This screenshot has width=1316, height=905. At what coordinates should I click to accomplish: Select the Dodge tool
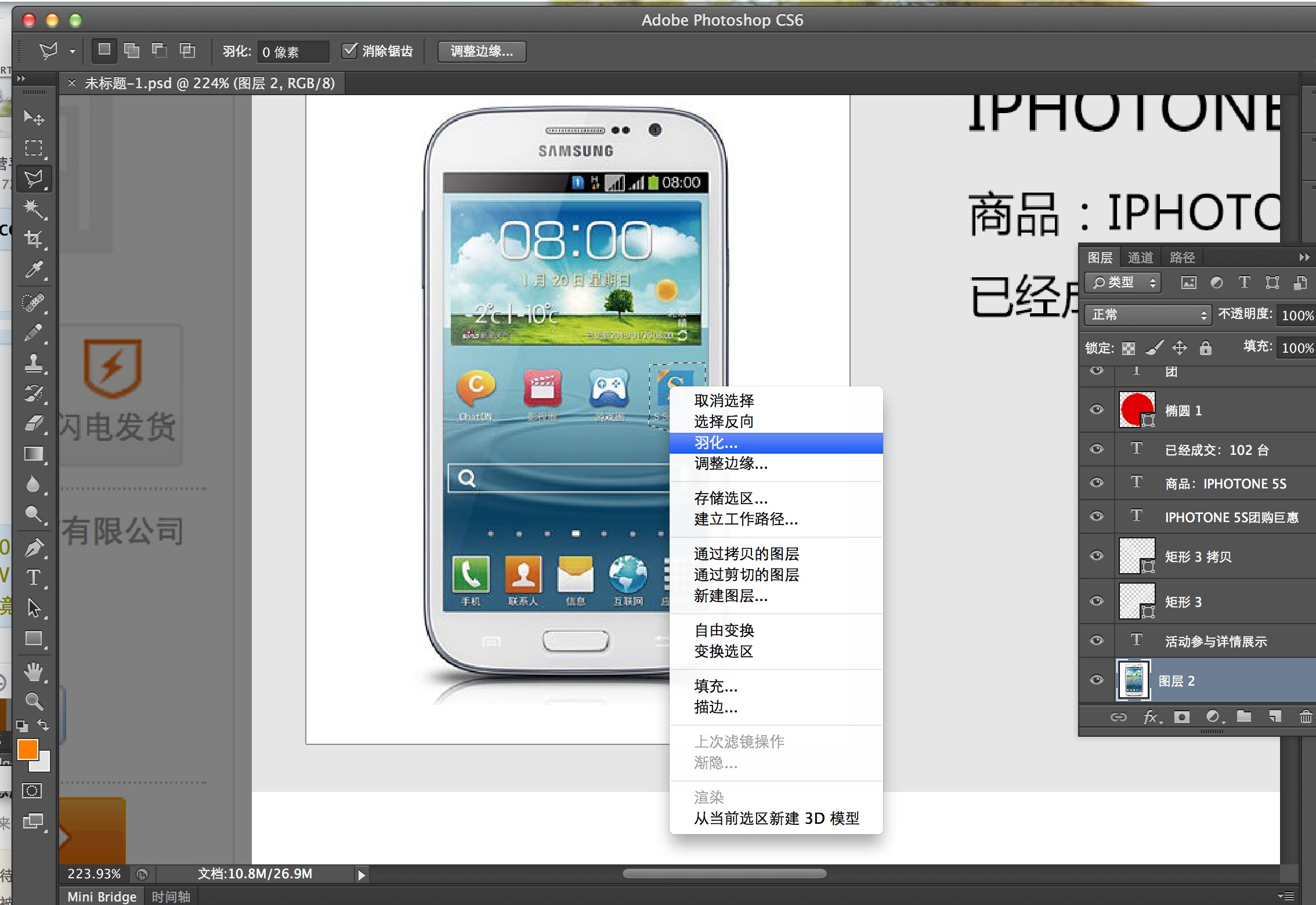coord(34,514)
